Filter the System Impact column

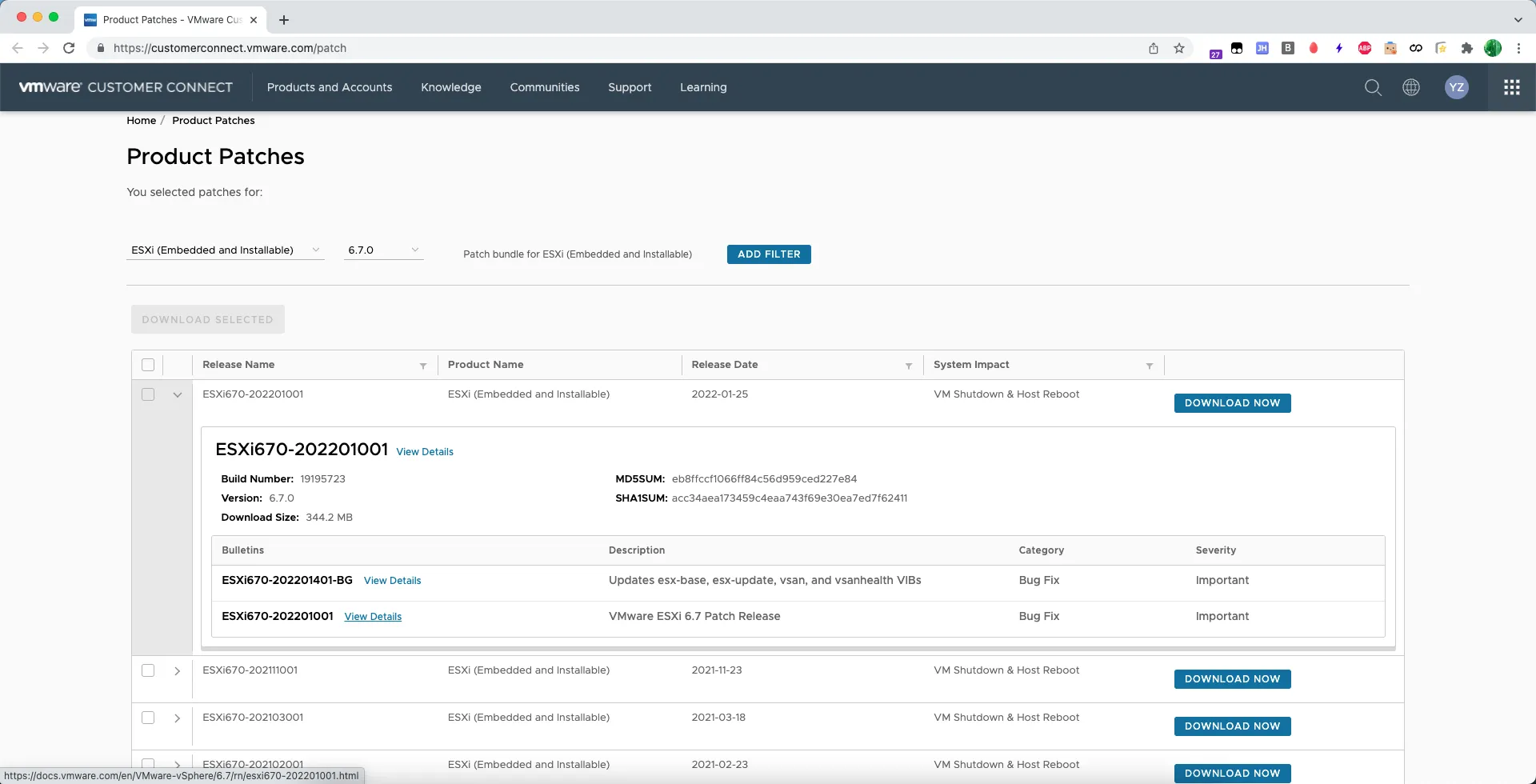(x=1150, y=366)
